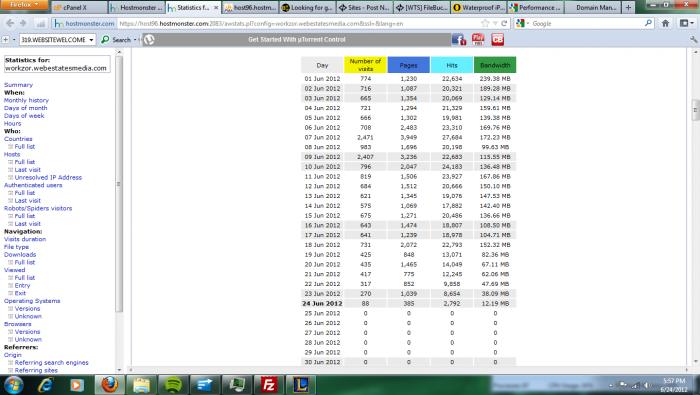Launch Spotify from the taskbar

tap(173, 385)
